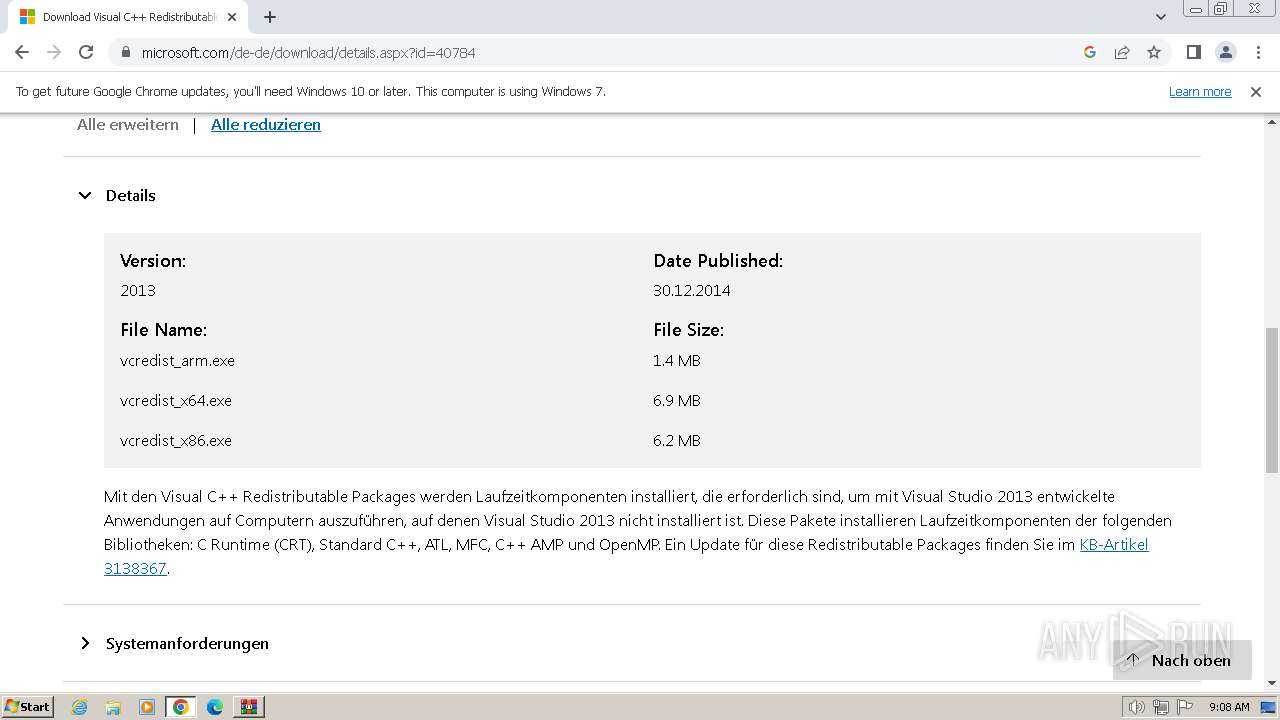The image size is (1280, 720).
Task: Select file name vcredist_x64.exe
Action: pyautogui.click(x=176, y=400)
